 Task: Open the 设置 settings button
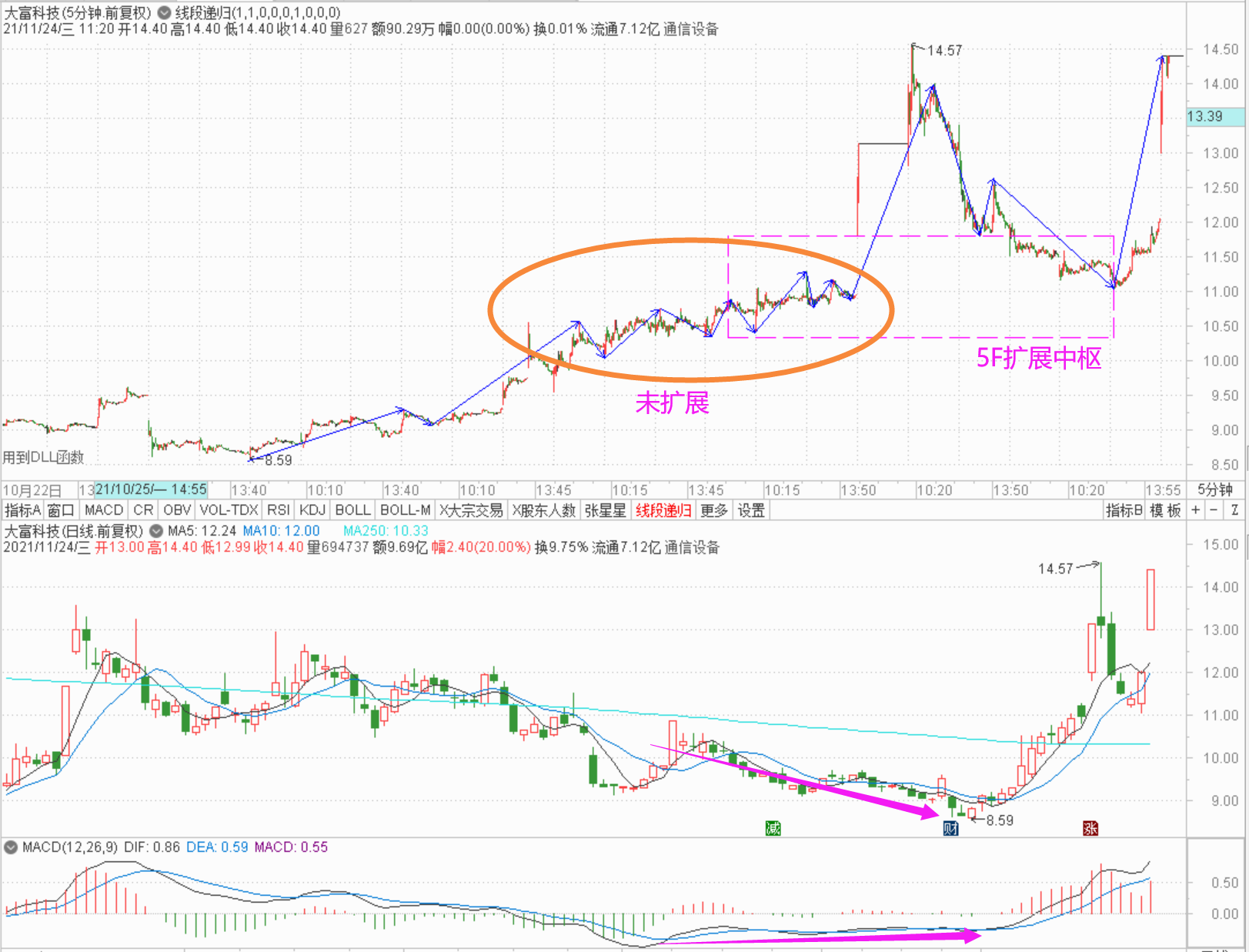click(751, 510)
